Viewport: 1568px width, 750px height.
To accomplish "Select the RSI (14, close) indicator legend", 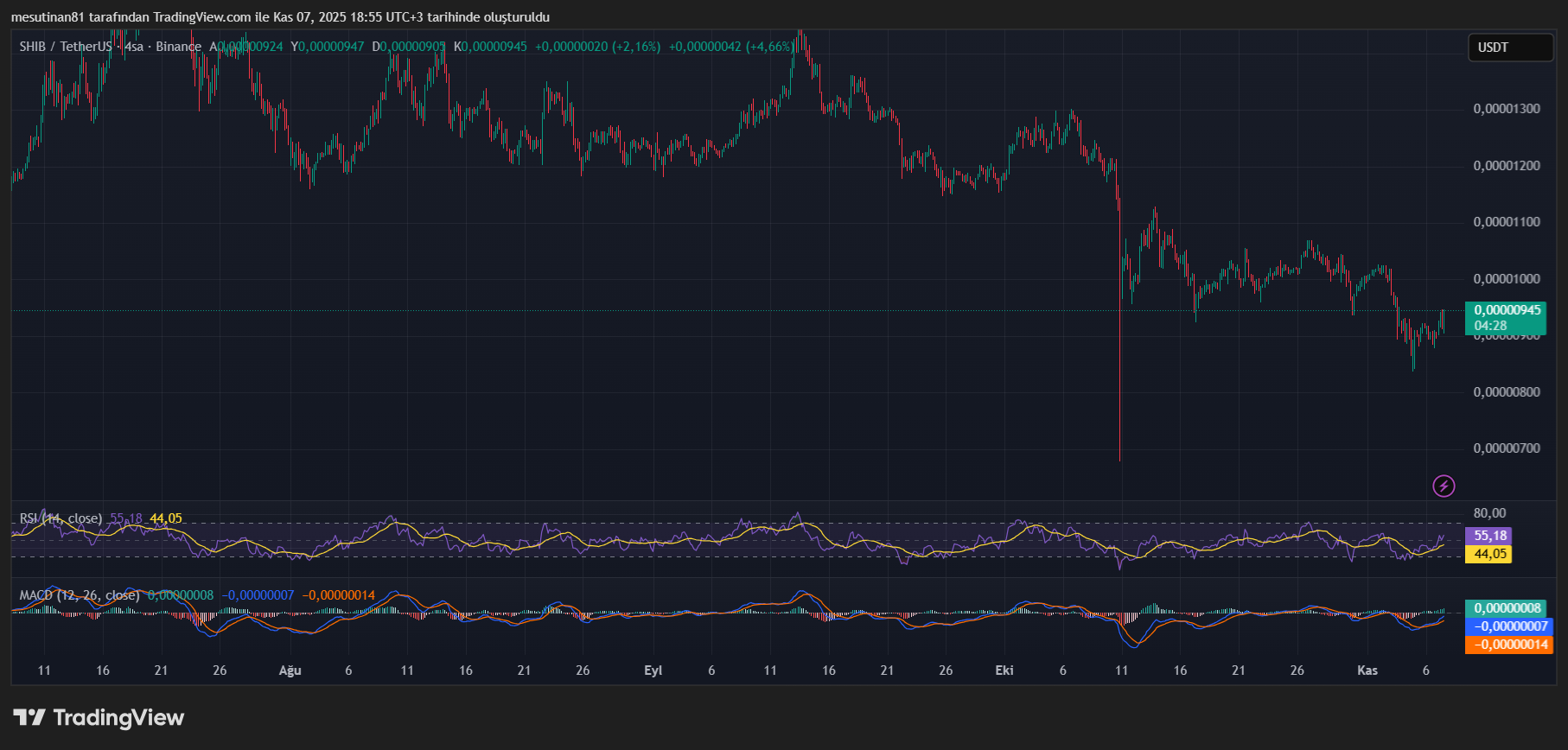I will pos(61,518).
